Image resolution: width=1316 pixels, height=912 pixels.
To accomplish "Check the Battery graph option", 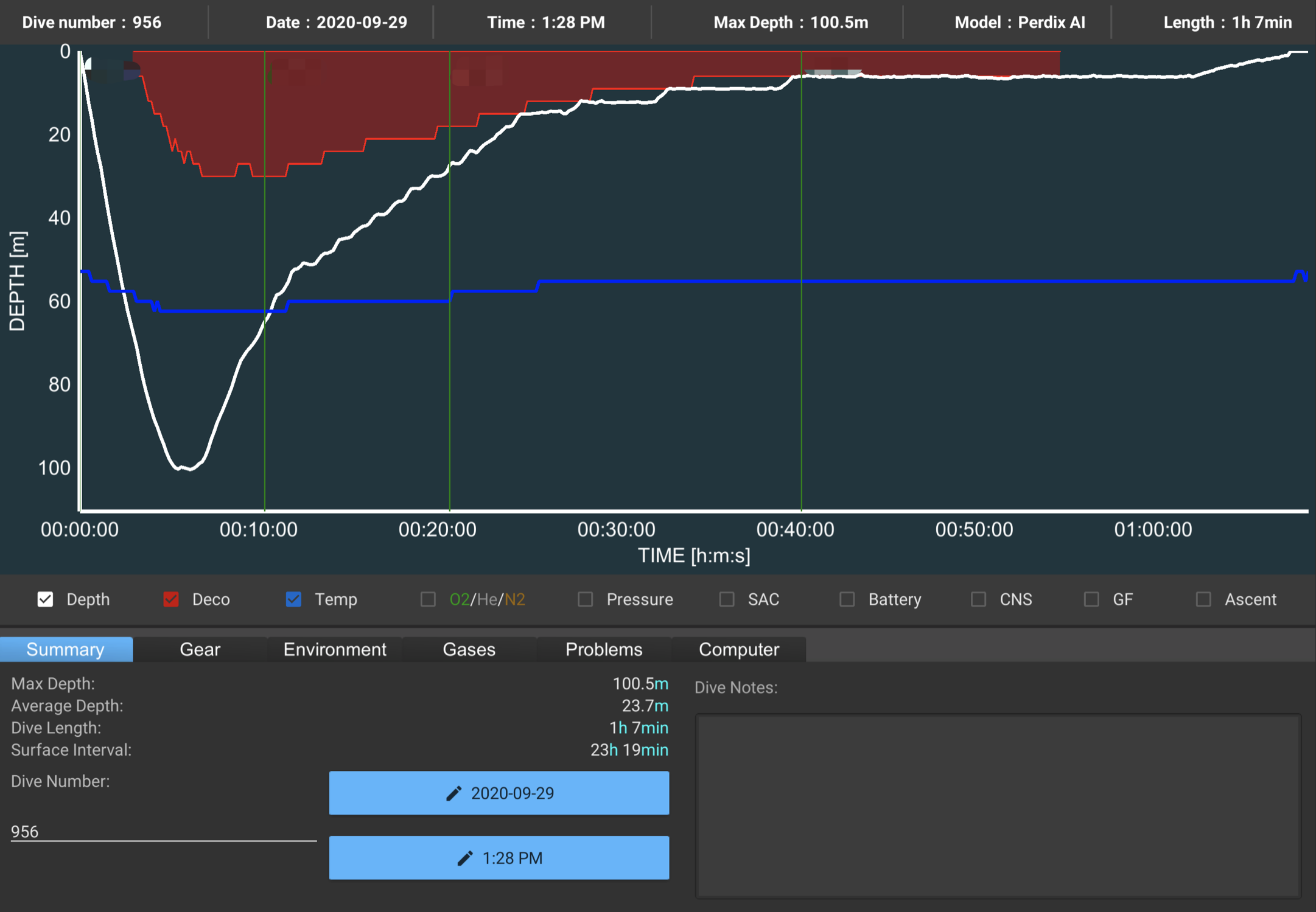I will pyautogui.click(x=847, y=599).
